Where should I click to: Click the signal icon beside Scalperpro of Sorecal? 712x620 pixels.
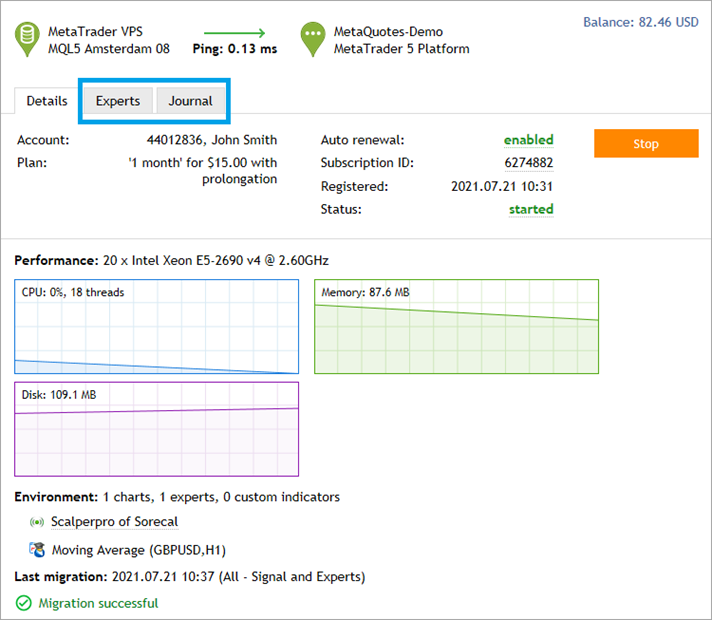37,522
